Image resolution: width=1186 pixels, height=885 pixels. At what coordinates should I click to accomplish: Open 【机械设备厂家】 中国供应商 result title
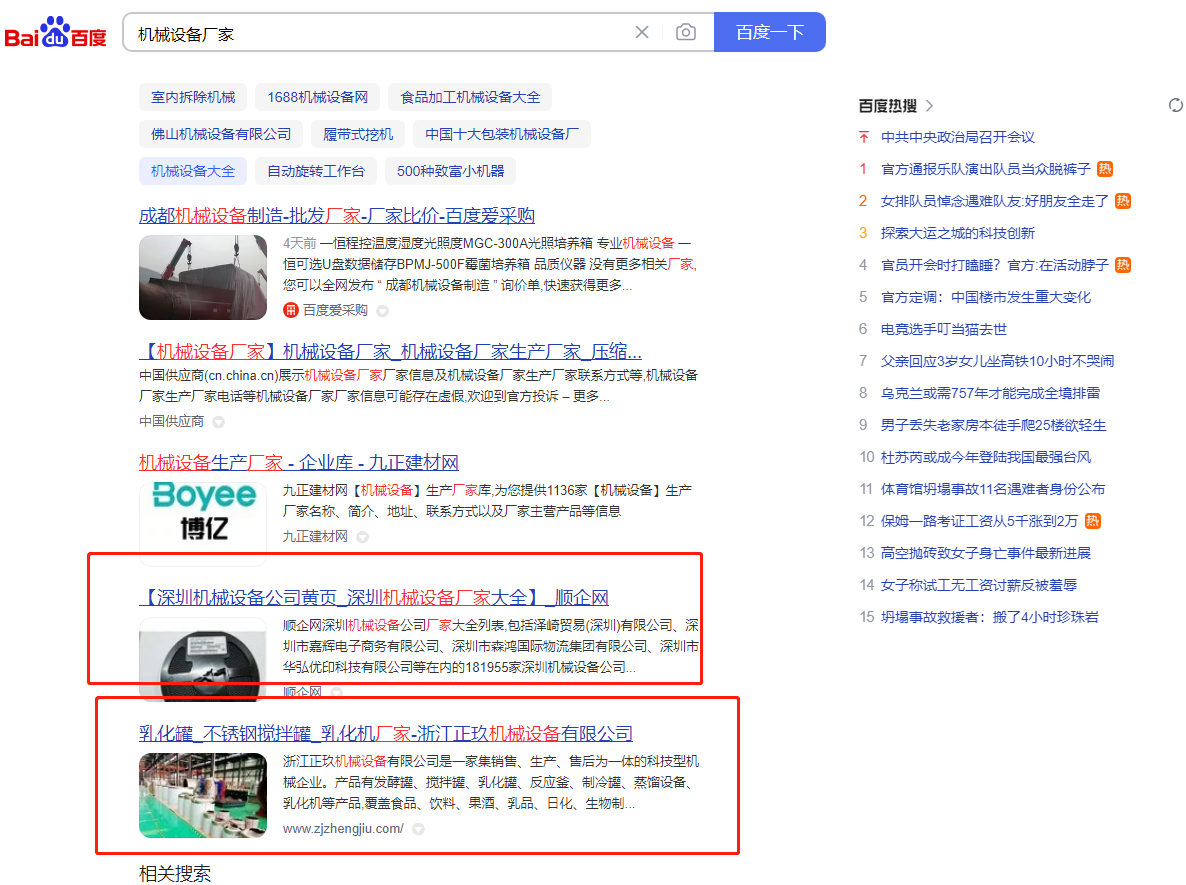pyautogui.click(x=390, y=352)
